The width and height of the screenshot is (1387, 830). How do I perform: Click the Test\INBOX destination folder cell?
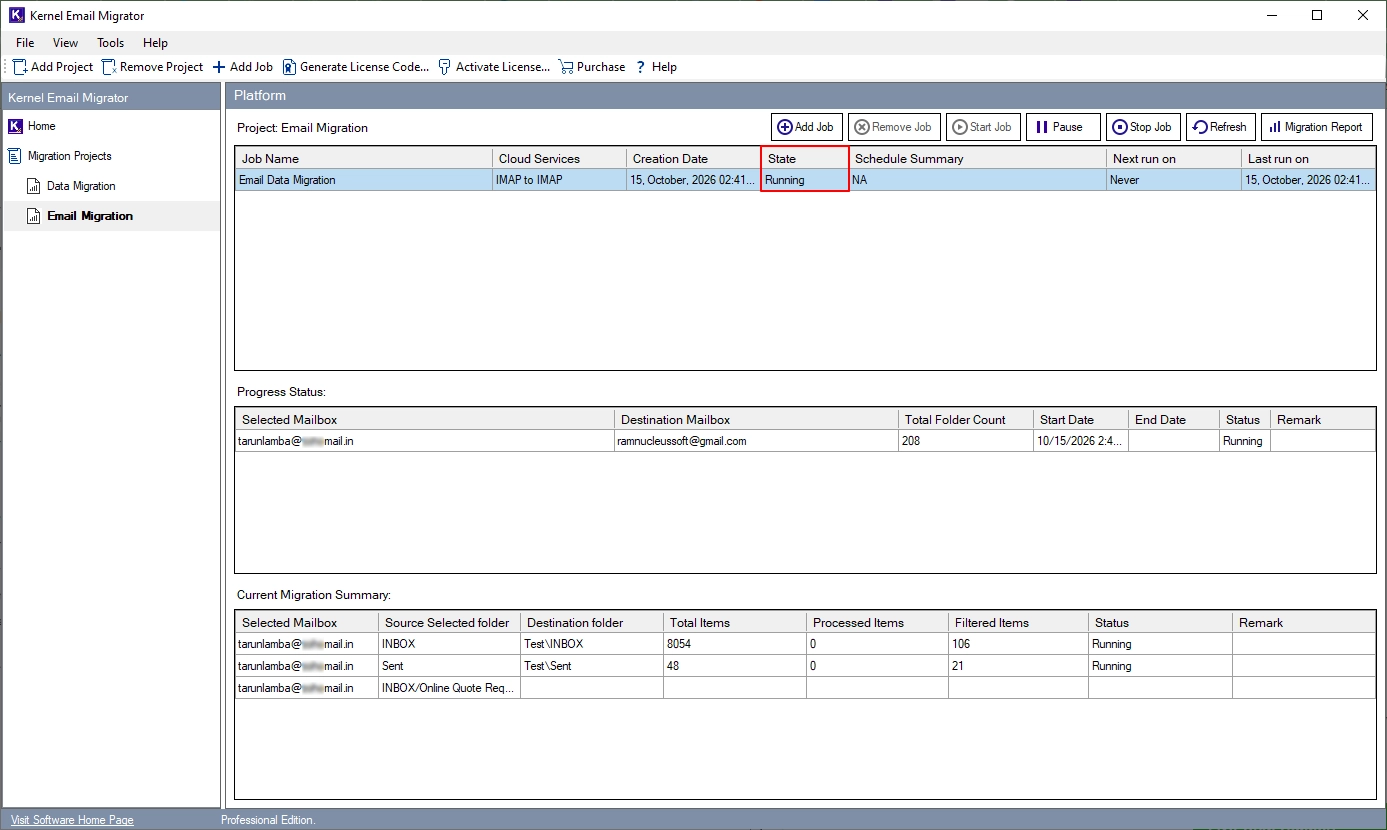[x=592, y=644]
